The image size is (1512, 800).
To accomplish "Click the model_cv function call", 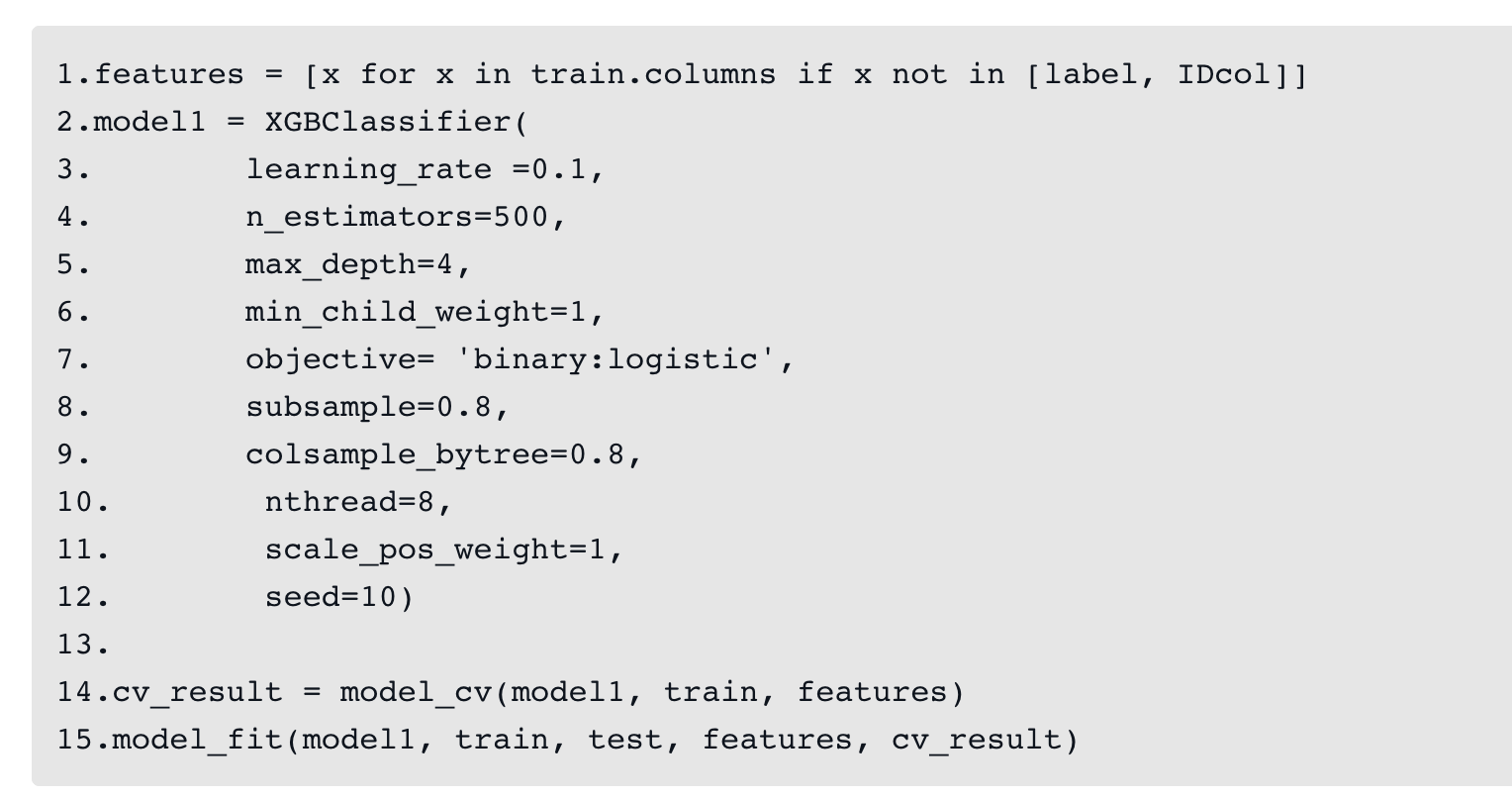I will (416, 692).
